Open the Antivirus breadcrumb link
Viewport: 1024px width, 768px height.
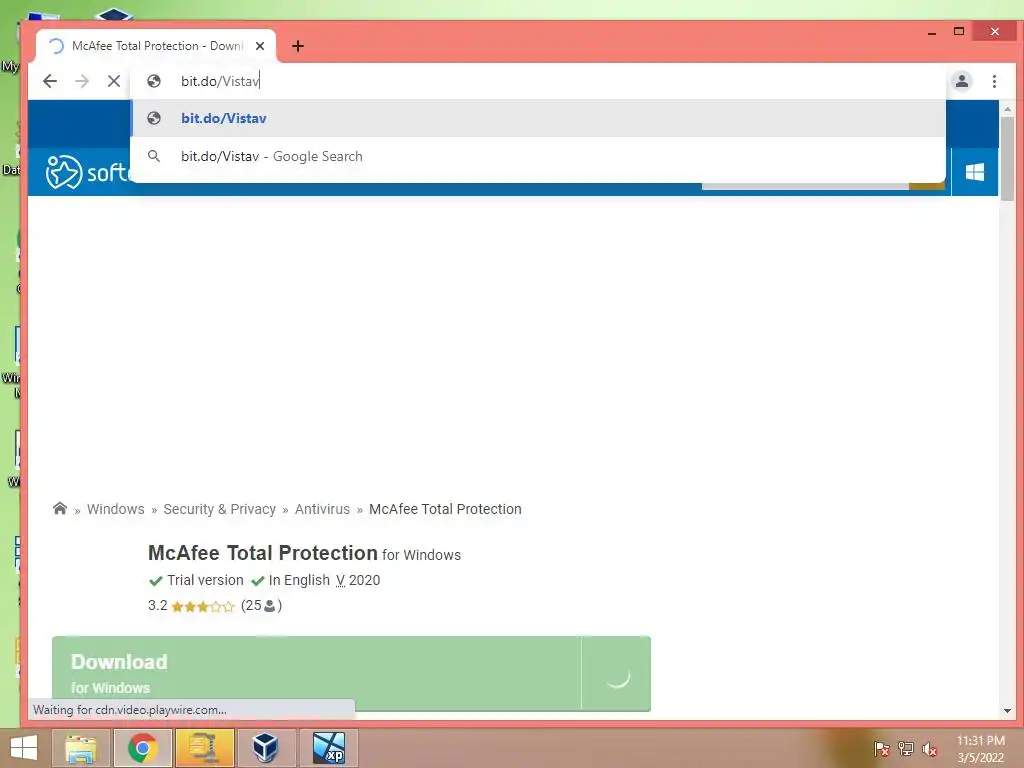tap(322, 509)
